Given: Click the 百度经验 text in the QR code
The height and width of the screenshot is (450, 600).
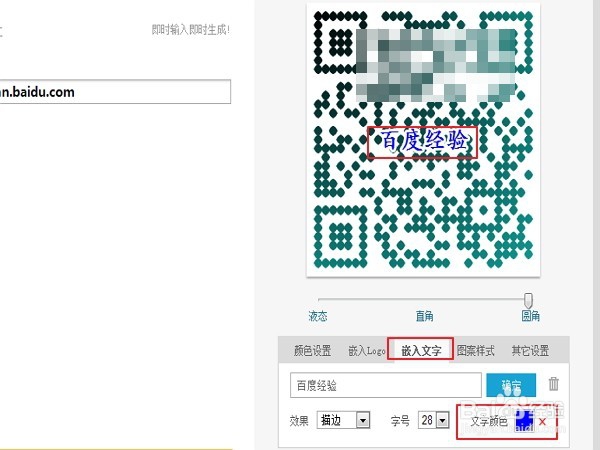Looking at the screenshot, I should [423, 140].
